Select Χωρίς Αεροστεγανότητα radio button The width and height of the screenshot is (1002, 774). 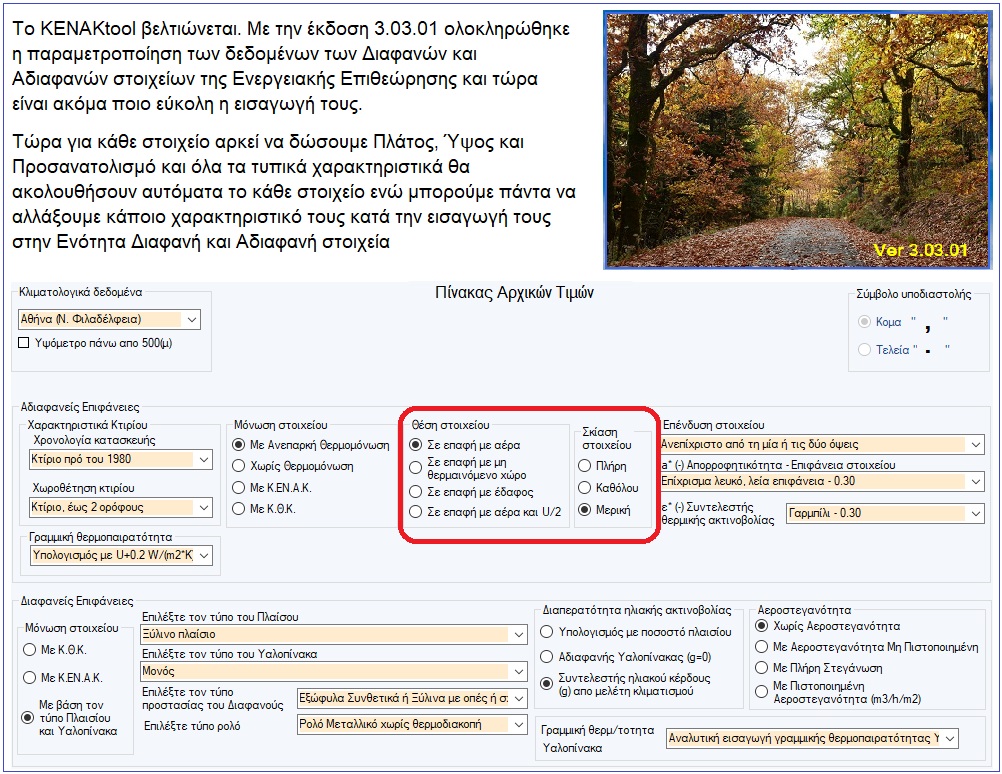(x=762, y=626)
